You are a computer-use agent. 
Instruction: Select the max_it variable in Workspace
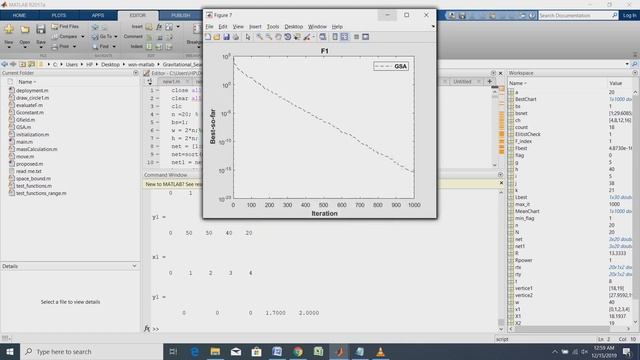point(522,204)
